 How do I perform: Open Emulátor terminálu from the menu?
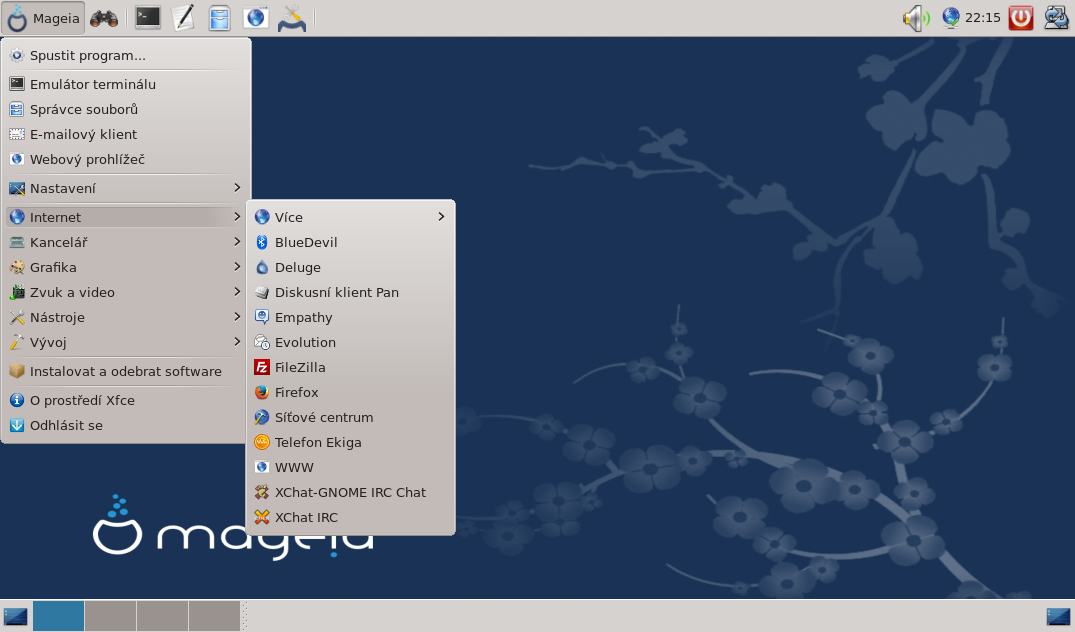126,84
